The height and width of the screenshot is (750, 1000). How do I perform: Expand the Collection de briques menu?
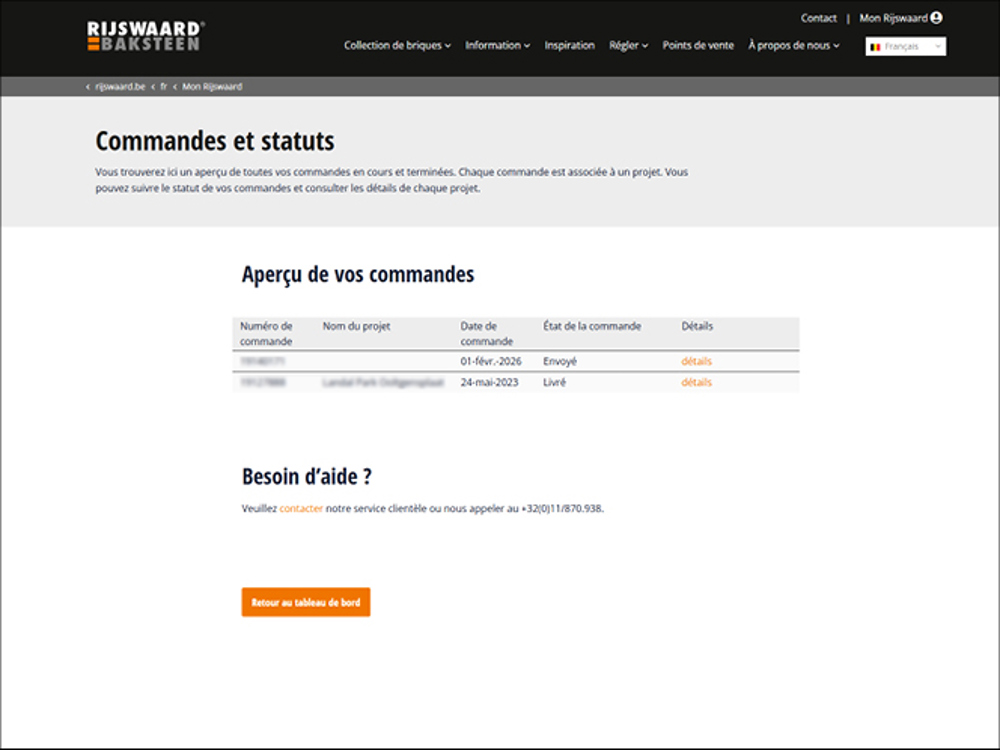(x=397, y=46)
